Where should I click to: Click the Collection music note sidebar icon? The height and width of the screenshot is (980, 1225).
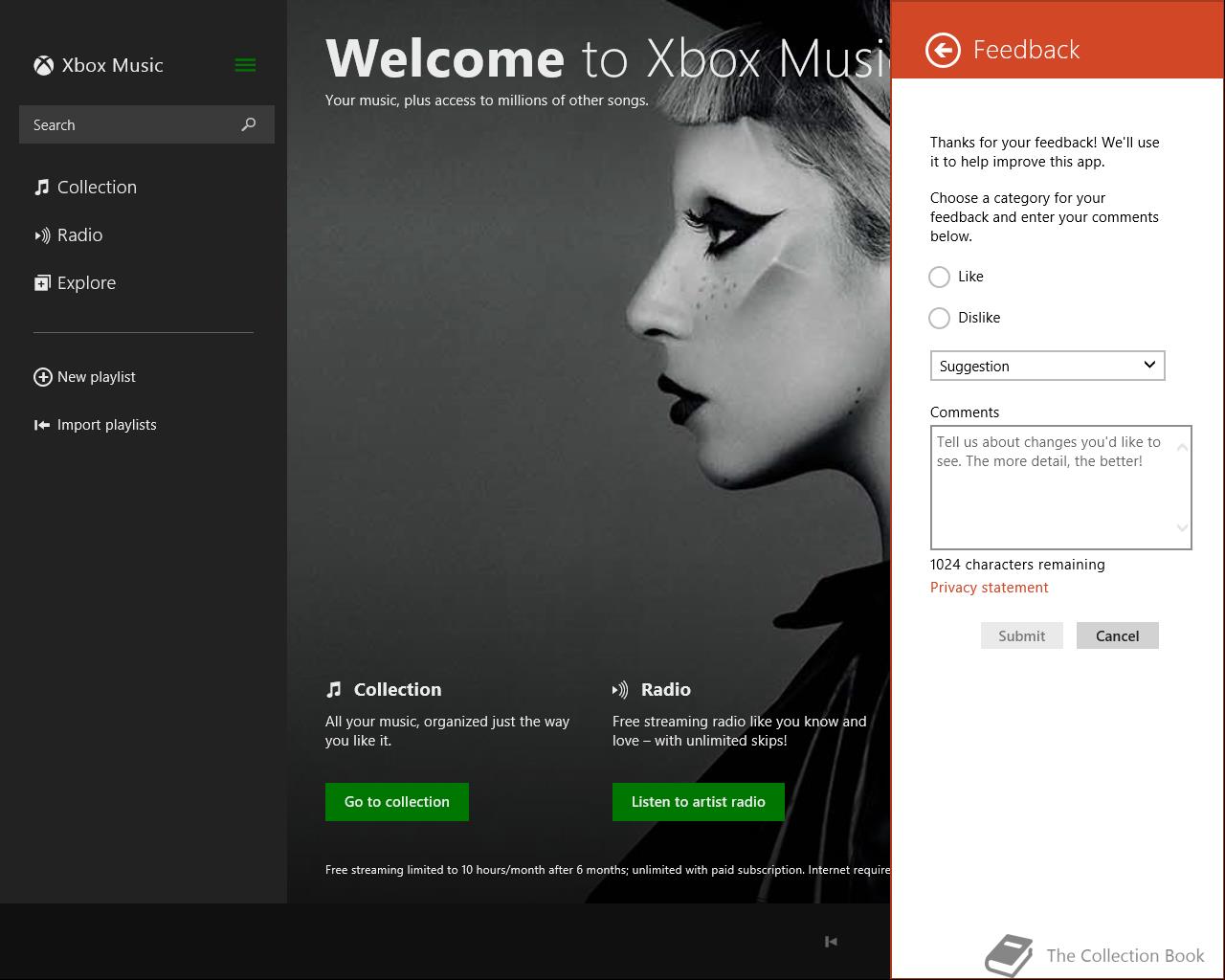point(41,187)
